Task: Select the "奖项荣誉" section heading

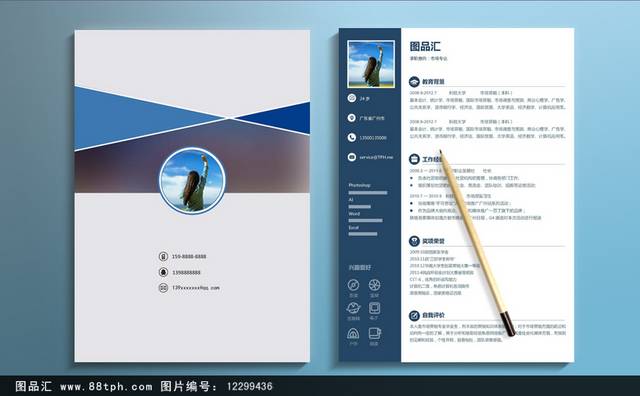Action: pyautogui.click(x=433, y=241)
